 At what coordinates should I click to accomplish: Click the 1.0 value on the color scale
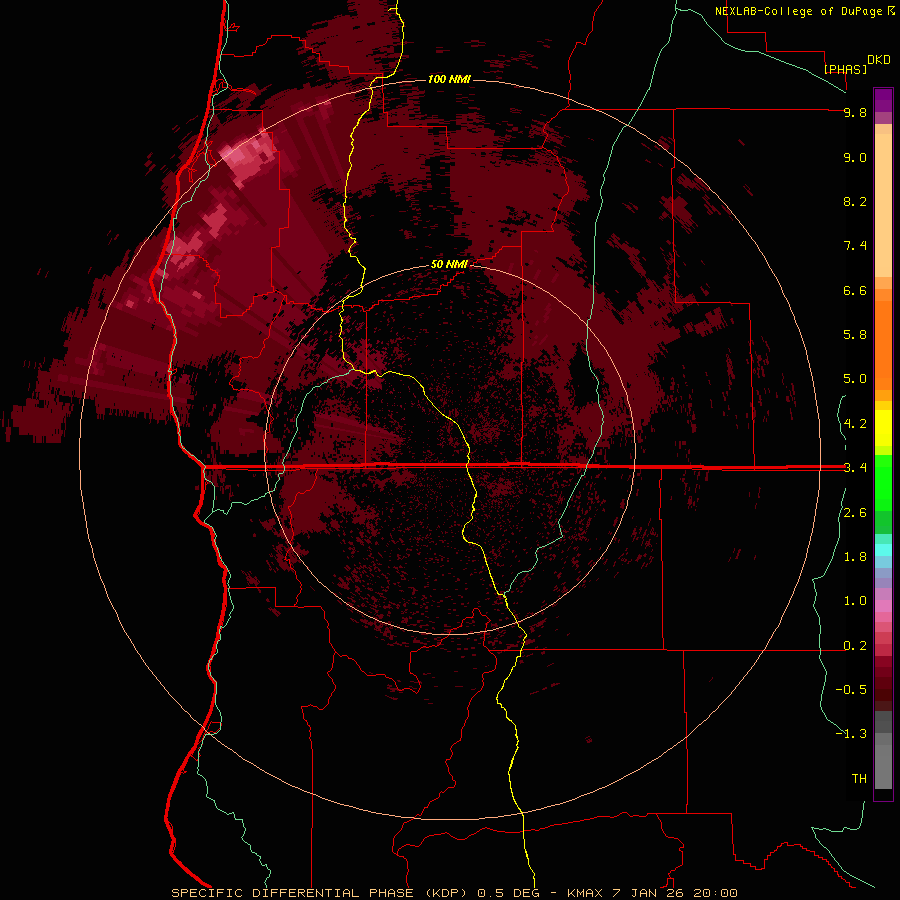[855, 601]
